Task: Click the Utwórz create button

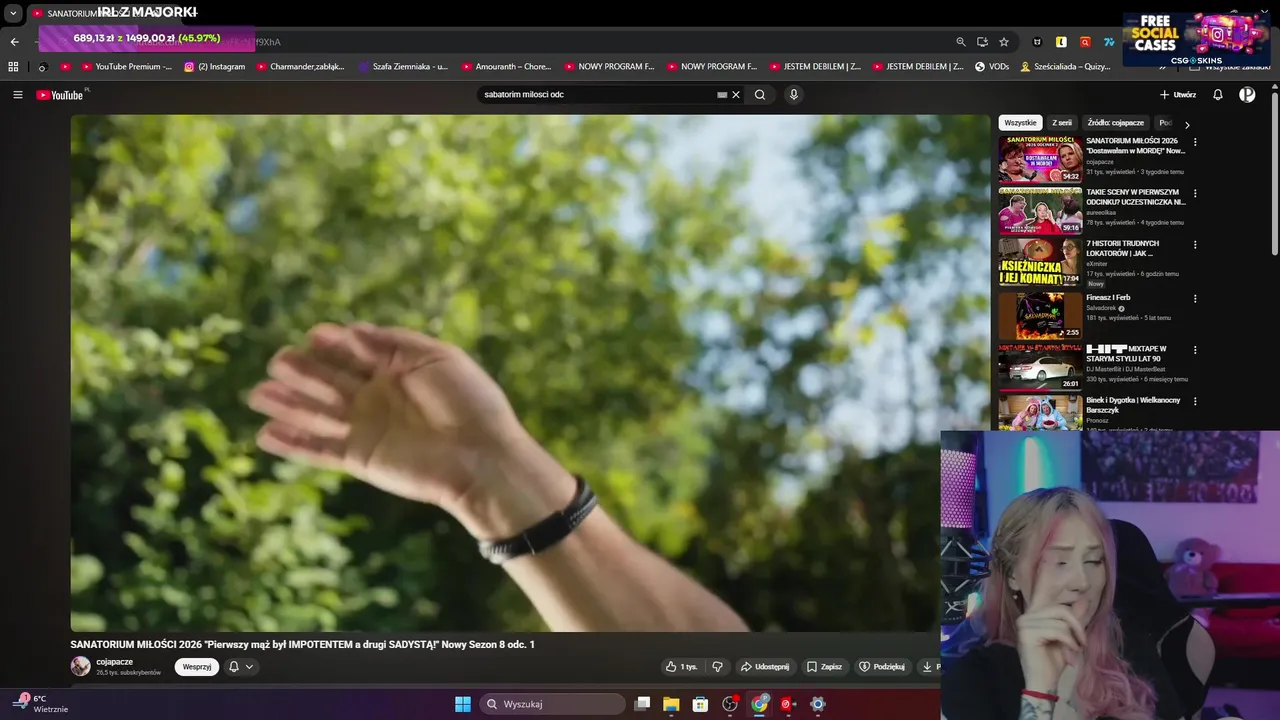Action: 1178,95
